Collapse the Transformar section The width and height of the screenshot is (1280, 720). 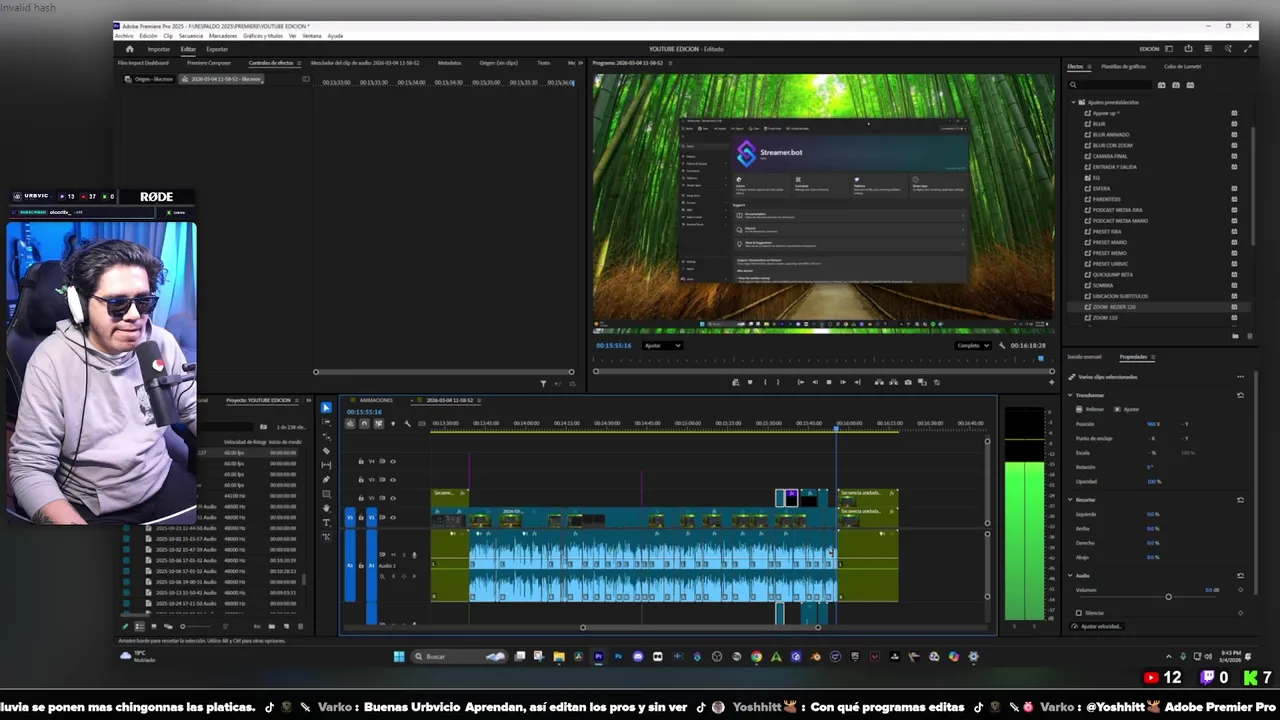click(1071, 395)
